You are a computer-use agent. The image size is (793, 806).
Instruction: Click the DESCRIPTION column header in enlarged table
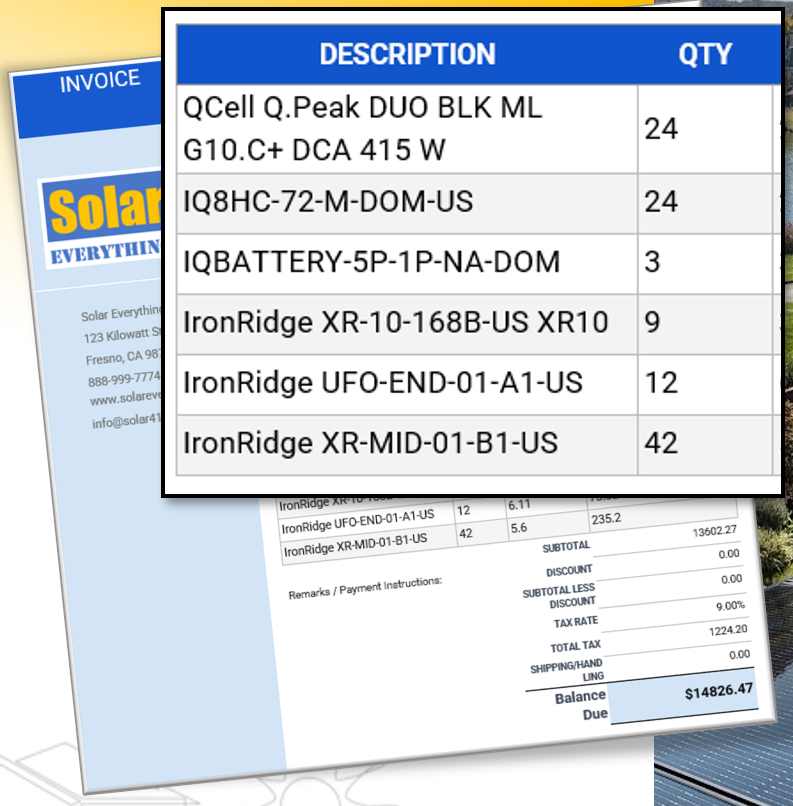[407, 54]
